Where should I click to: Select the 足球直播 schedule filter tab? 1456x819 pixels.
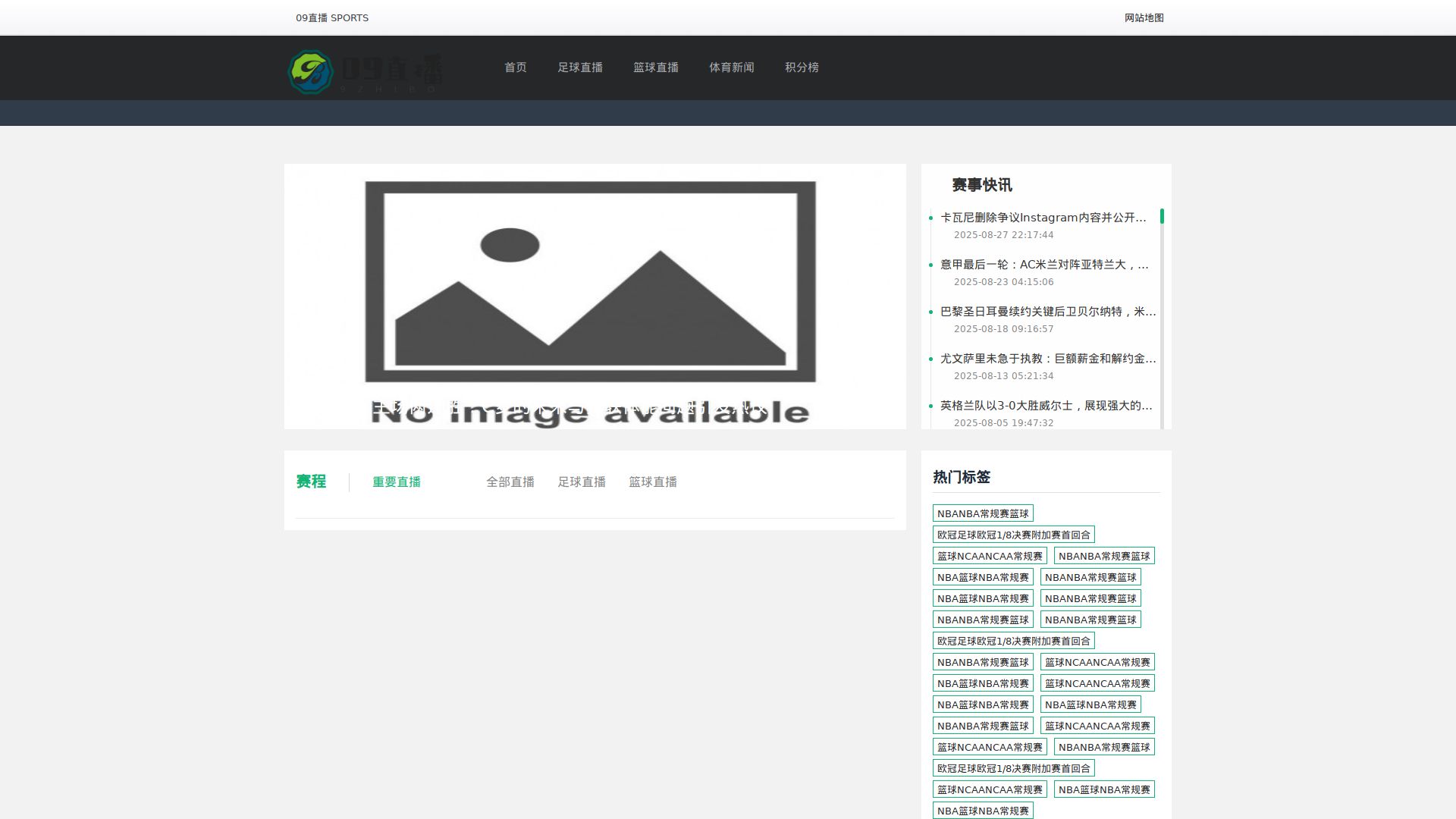582,482
